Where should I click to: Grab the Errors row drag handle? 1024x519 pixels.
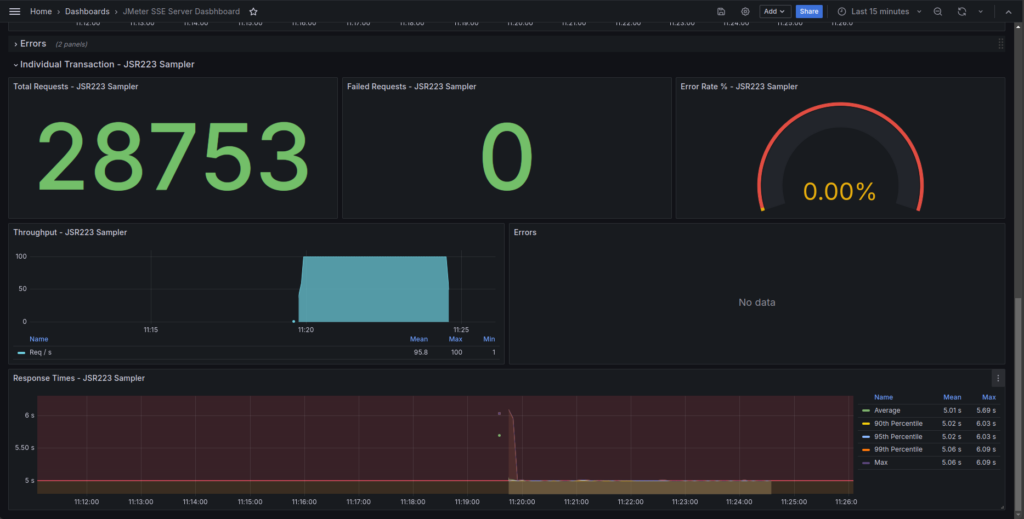[1000, 44]
